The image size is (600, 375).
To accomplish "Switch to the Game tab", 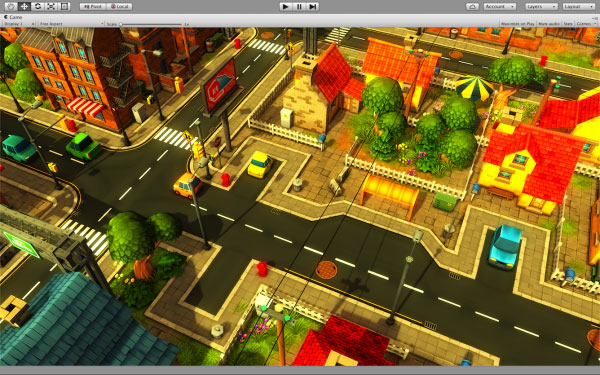I will 14,17.
